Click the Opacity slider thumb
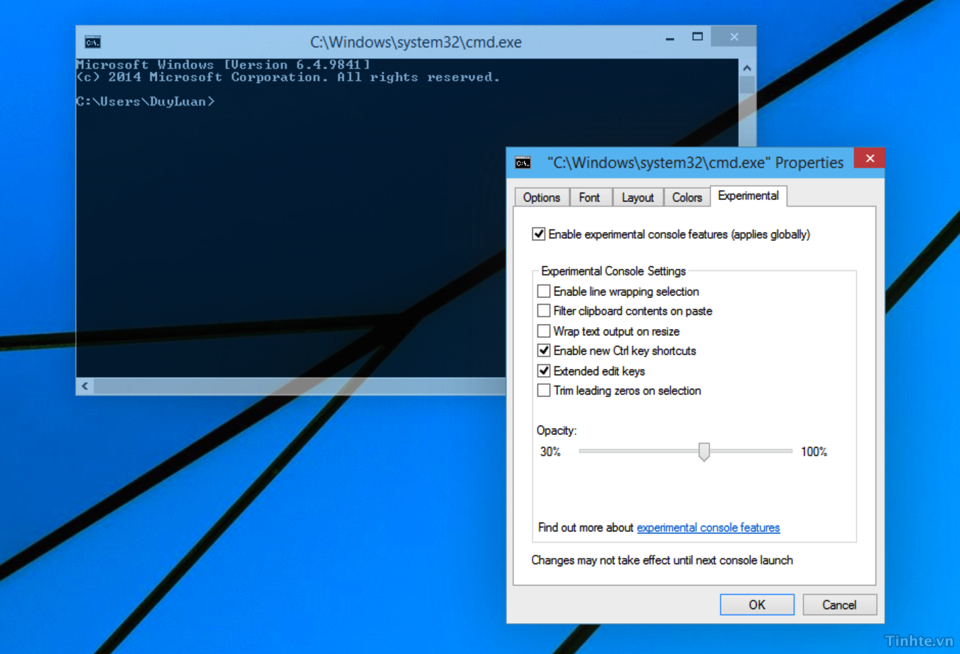This screenshot has width=960, height=654. tap(704, 452)
